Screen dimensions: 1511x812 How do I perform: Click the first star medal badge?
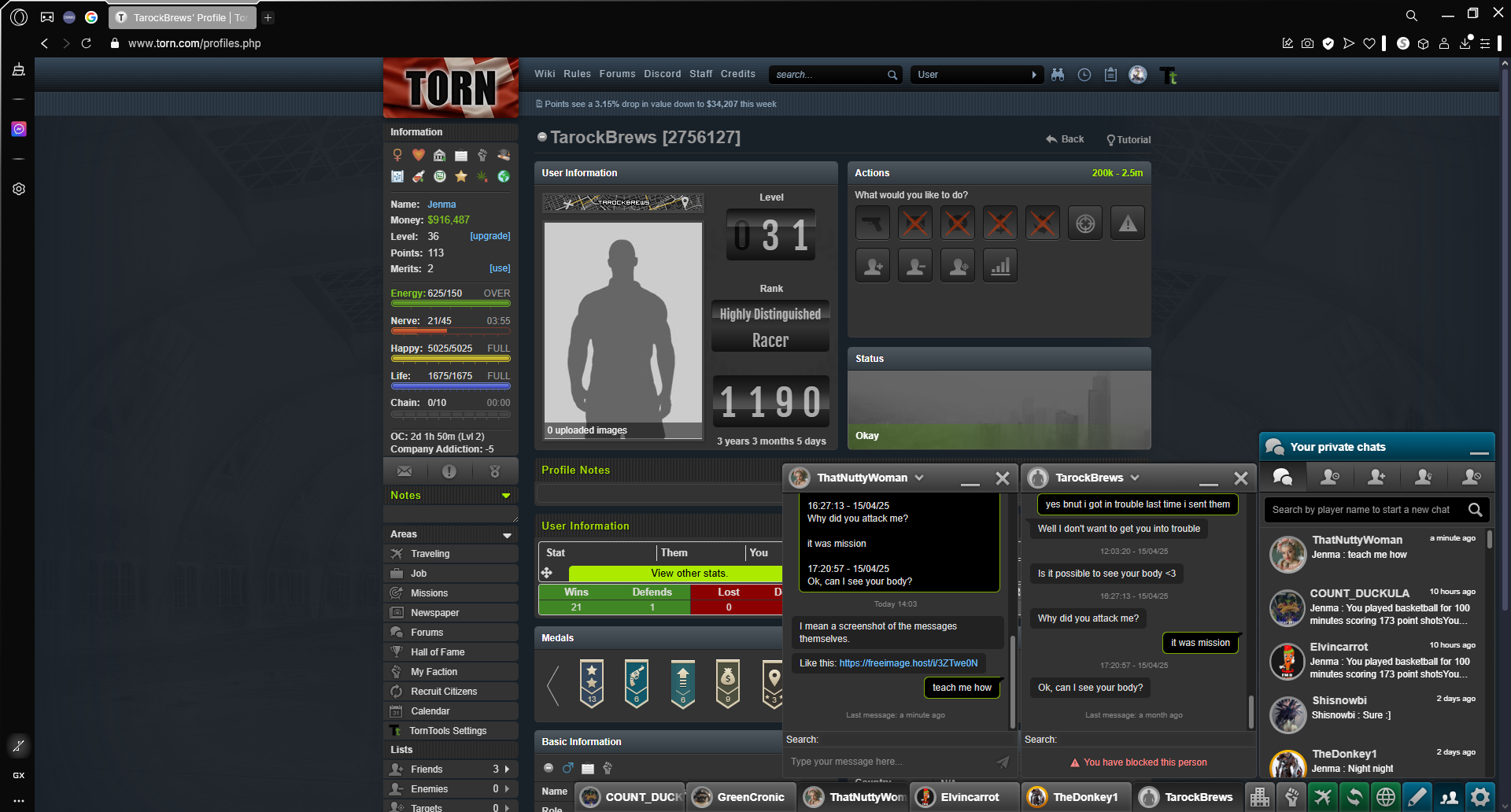[x=592, y=683]
